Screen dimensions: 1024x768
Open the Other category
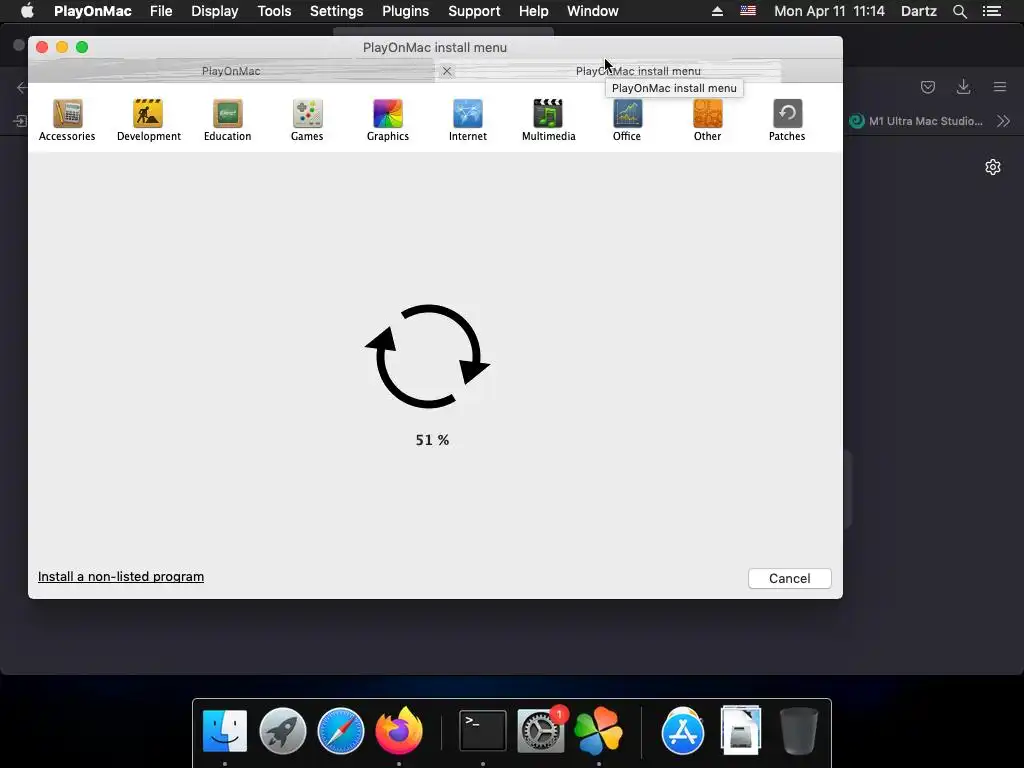click(x=707, y=120)
